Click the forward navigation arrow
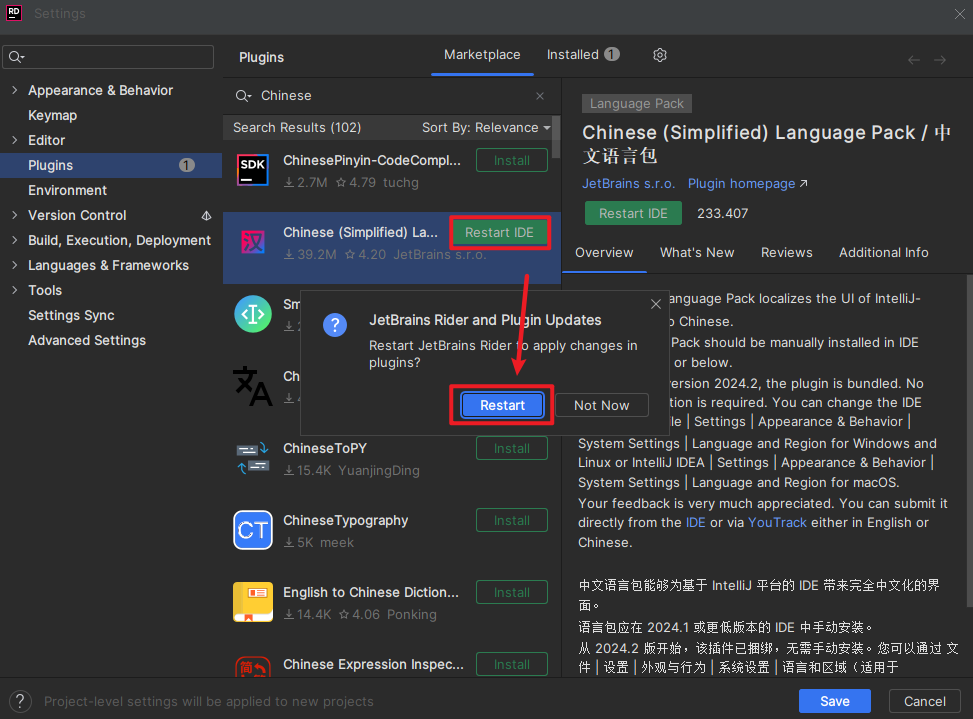The image size is (973, 719). click(940, 60)
